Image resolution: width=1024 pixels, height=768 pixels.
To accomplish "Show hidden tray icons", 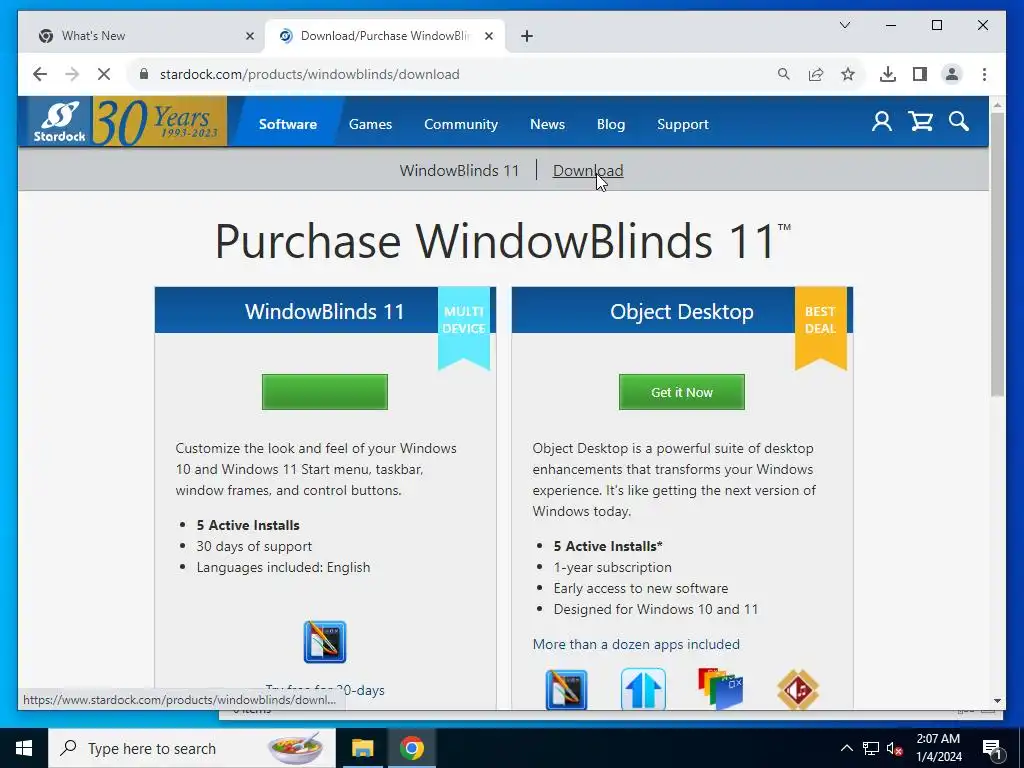I will 846,748.
